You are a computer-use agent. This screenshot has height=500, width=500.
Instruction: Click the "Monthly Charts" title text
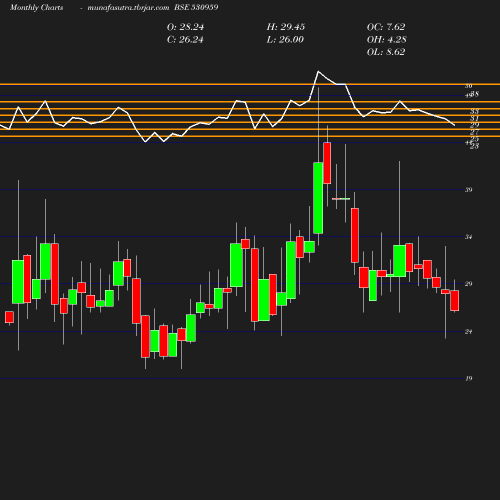tap(36, 8)
